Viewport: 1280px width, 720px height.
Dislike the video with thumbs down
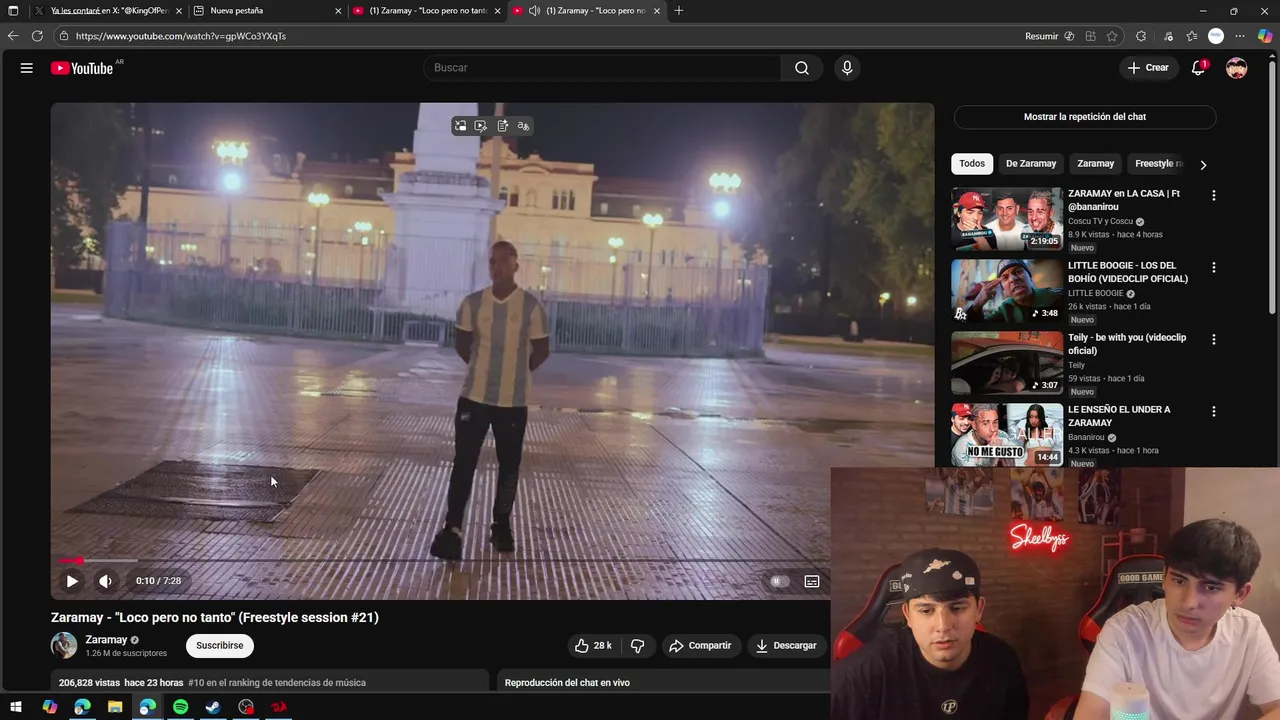click(x=637, y=646)
